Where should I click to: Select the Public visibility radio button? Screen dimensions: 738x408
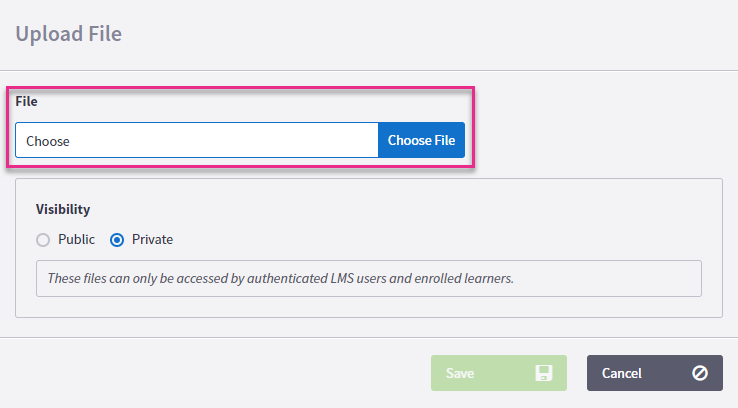tap(43, 240)
